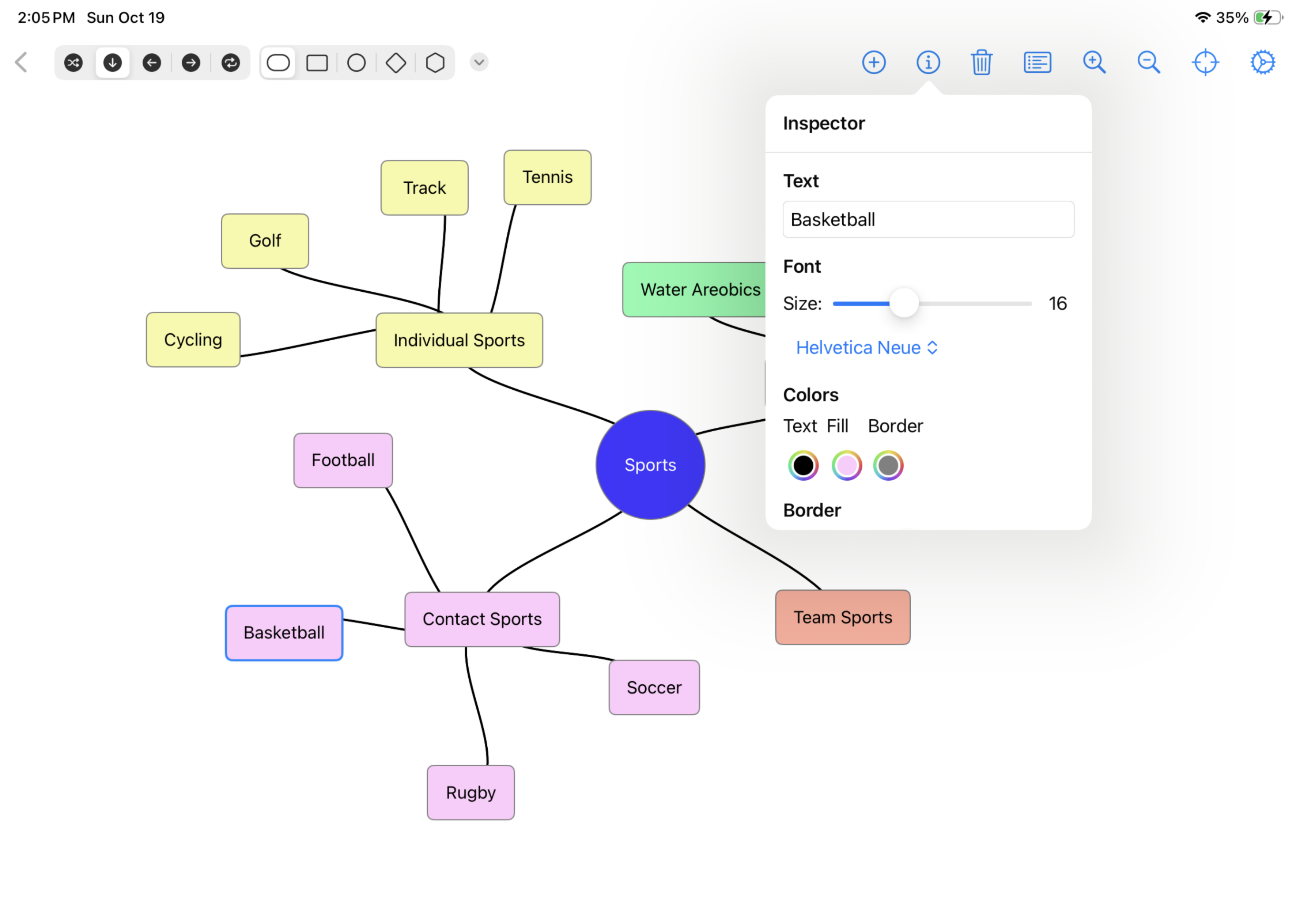Close the Inspector via info icon
1300x908 pixels.
point(928,62)
